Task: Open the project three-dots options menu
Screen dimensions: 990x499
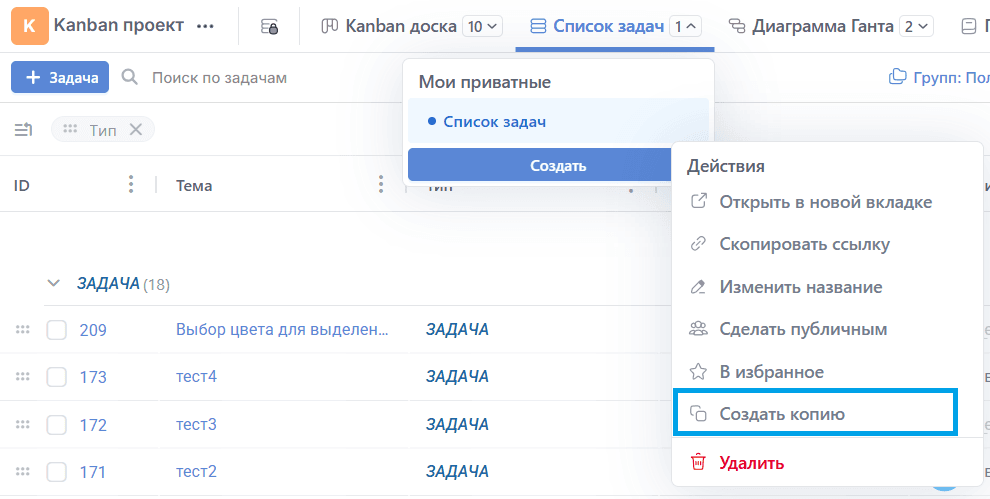Action: pyautogui.click(x=206, y=26)
